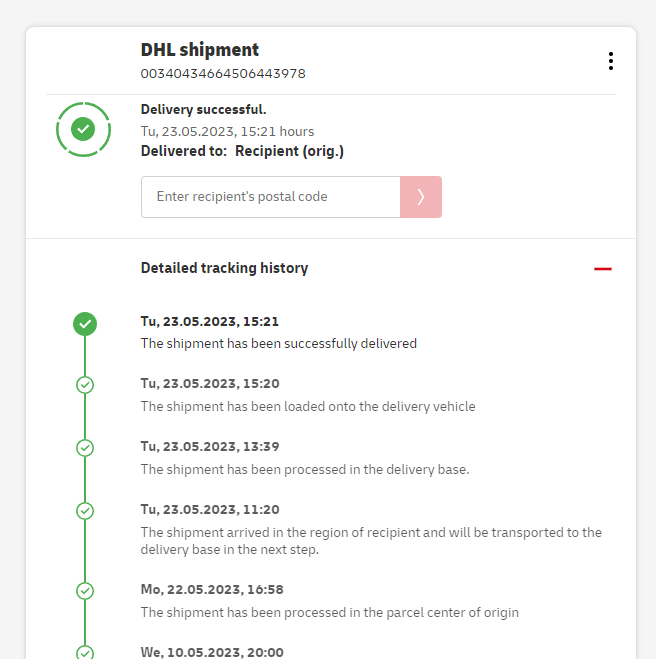Viewport: 656px width, 659px height.
Task: Click the timeline checkmark for 10.05.2023 event
Action: pyautogui.click(x=85, y=652)
